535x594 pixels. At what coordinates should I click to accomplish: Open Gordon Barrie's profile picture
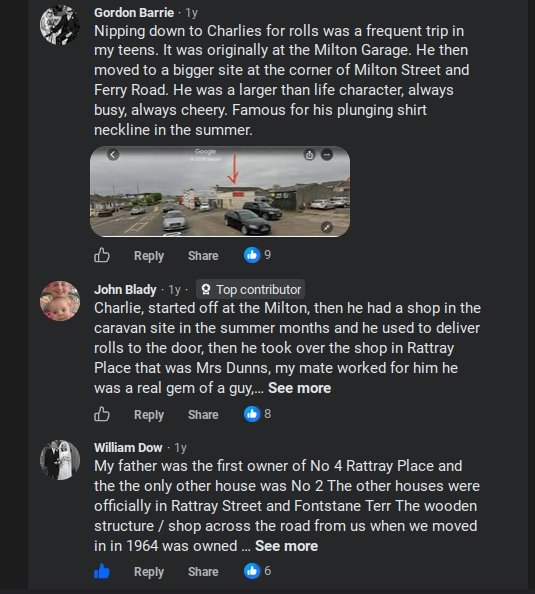pos(60,25)
